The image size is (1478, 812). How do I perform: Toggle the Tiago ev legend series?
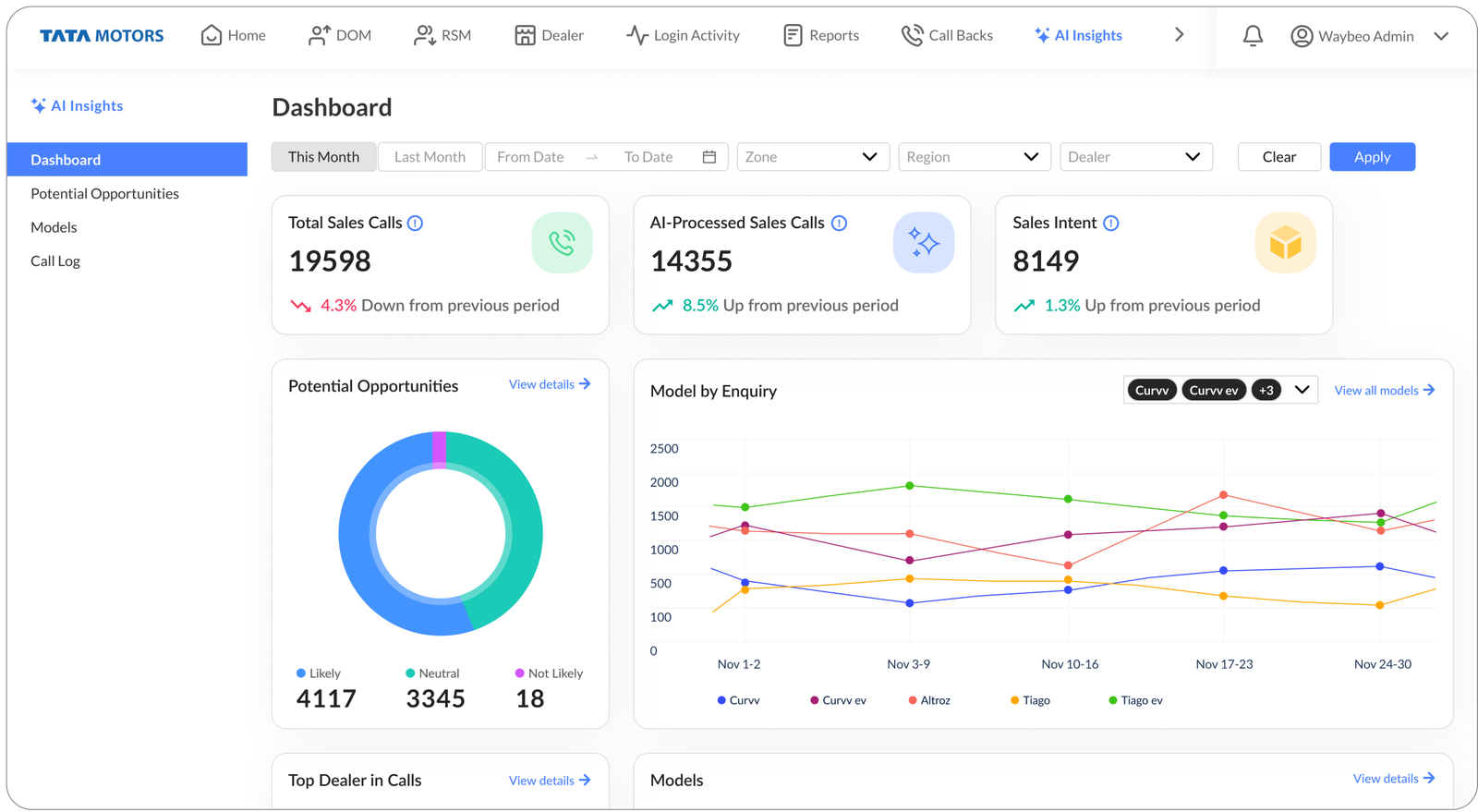[1135, 700]
